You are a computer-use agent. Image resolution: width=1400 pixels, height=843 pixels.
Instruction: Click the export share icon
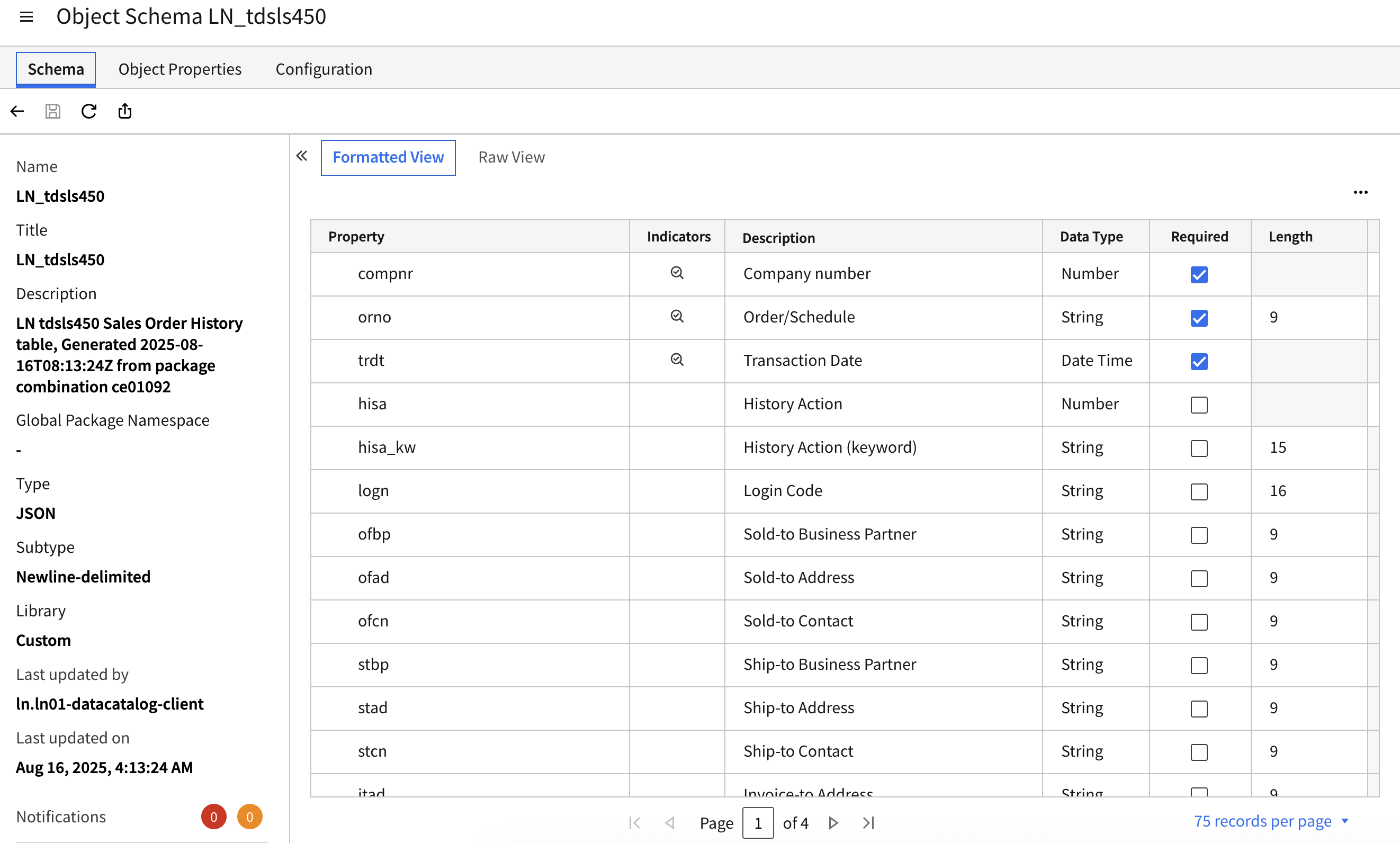pyautogui.click(x=125, y=111)
